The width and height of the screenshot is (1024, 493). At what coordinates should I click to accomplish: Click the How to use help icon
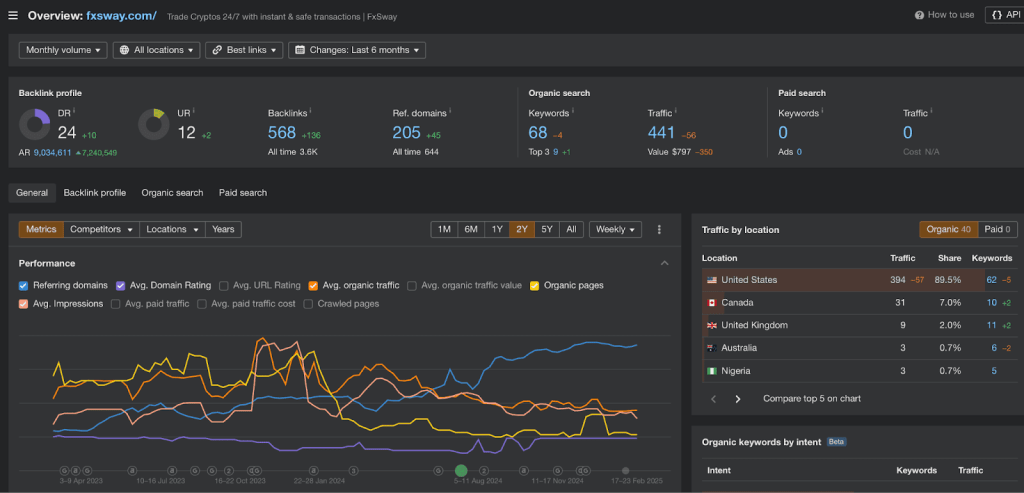coord(920,15)
